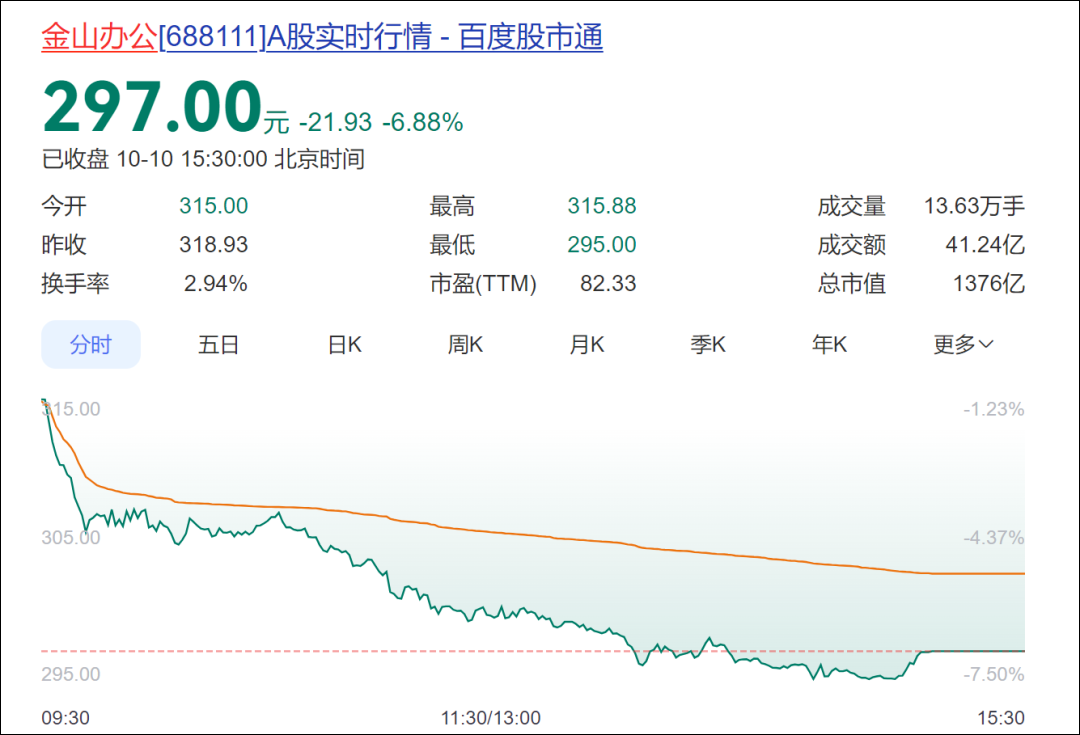The image size is (1080, 735).
Task: Select the 分时 chart tab
Action: click(x=91, y=344)
